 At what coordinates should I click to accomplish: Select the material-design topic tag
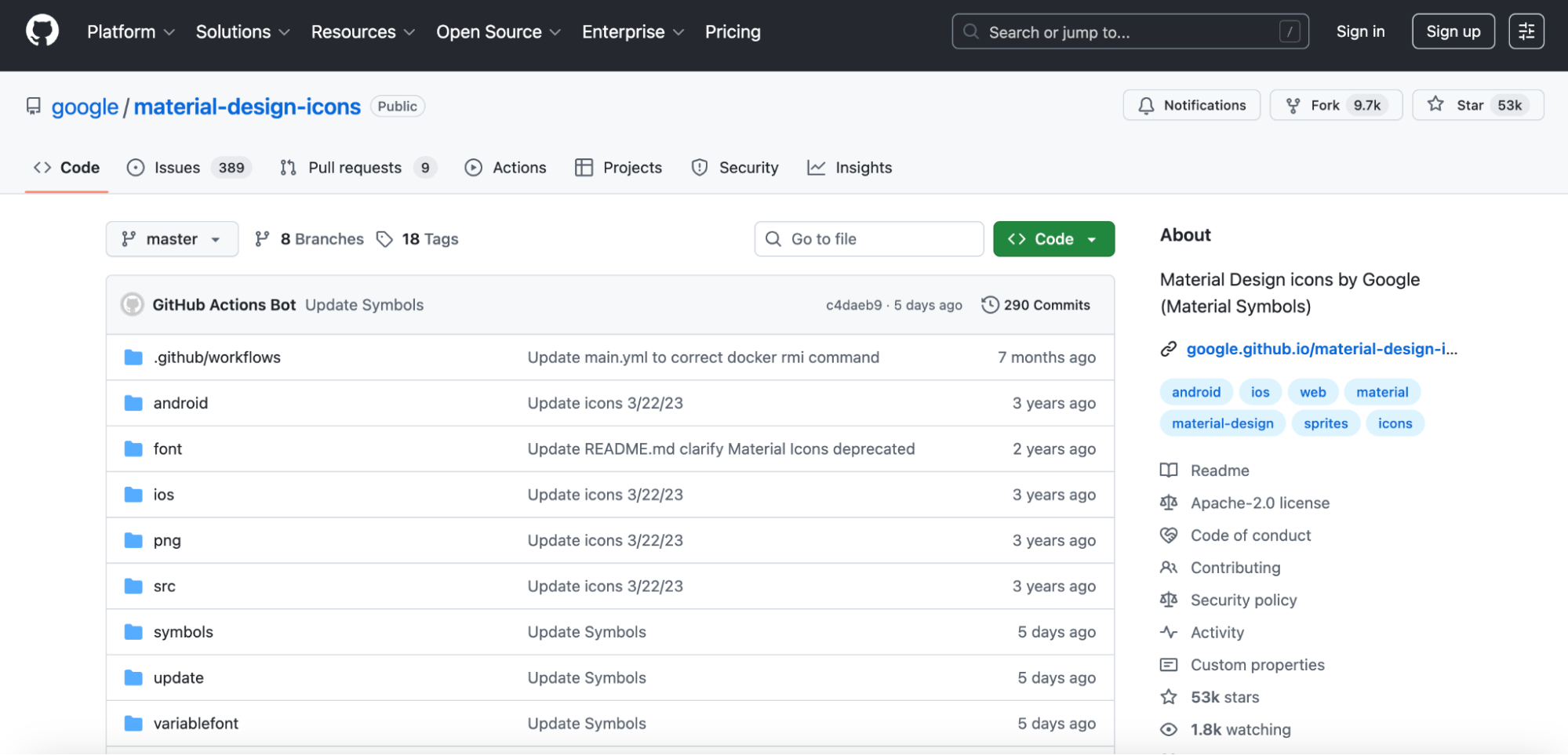pos(1222,423)
